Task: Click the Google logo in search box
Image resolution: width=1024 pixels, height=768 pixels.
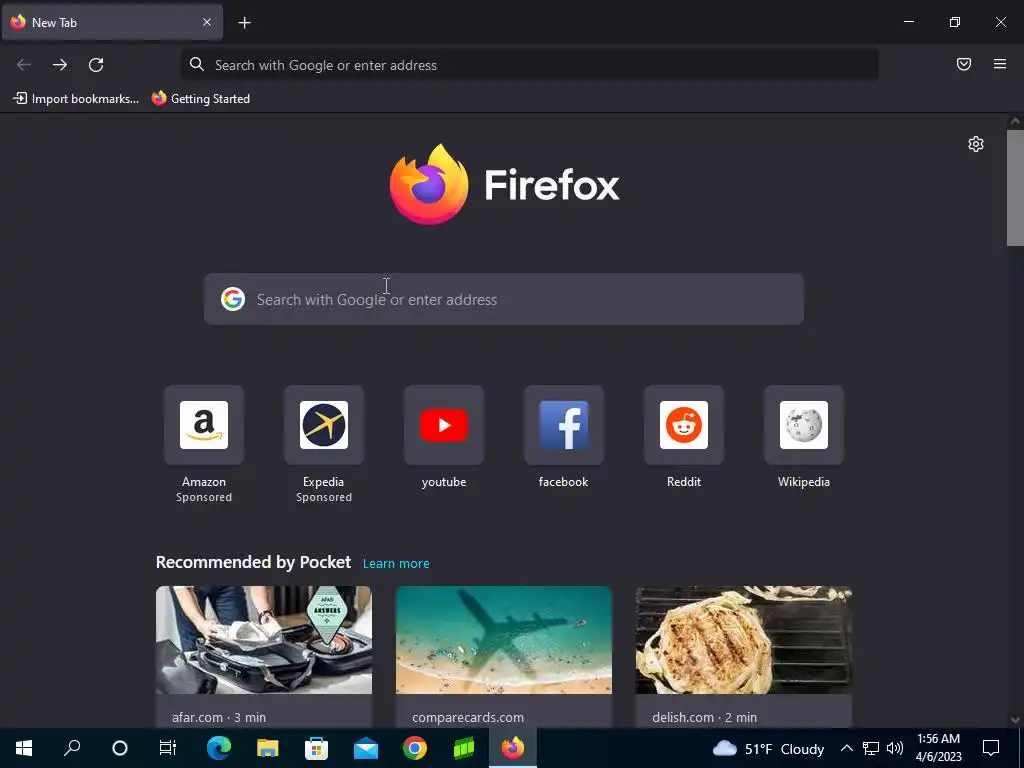Action: 232,299
